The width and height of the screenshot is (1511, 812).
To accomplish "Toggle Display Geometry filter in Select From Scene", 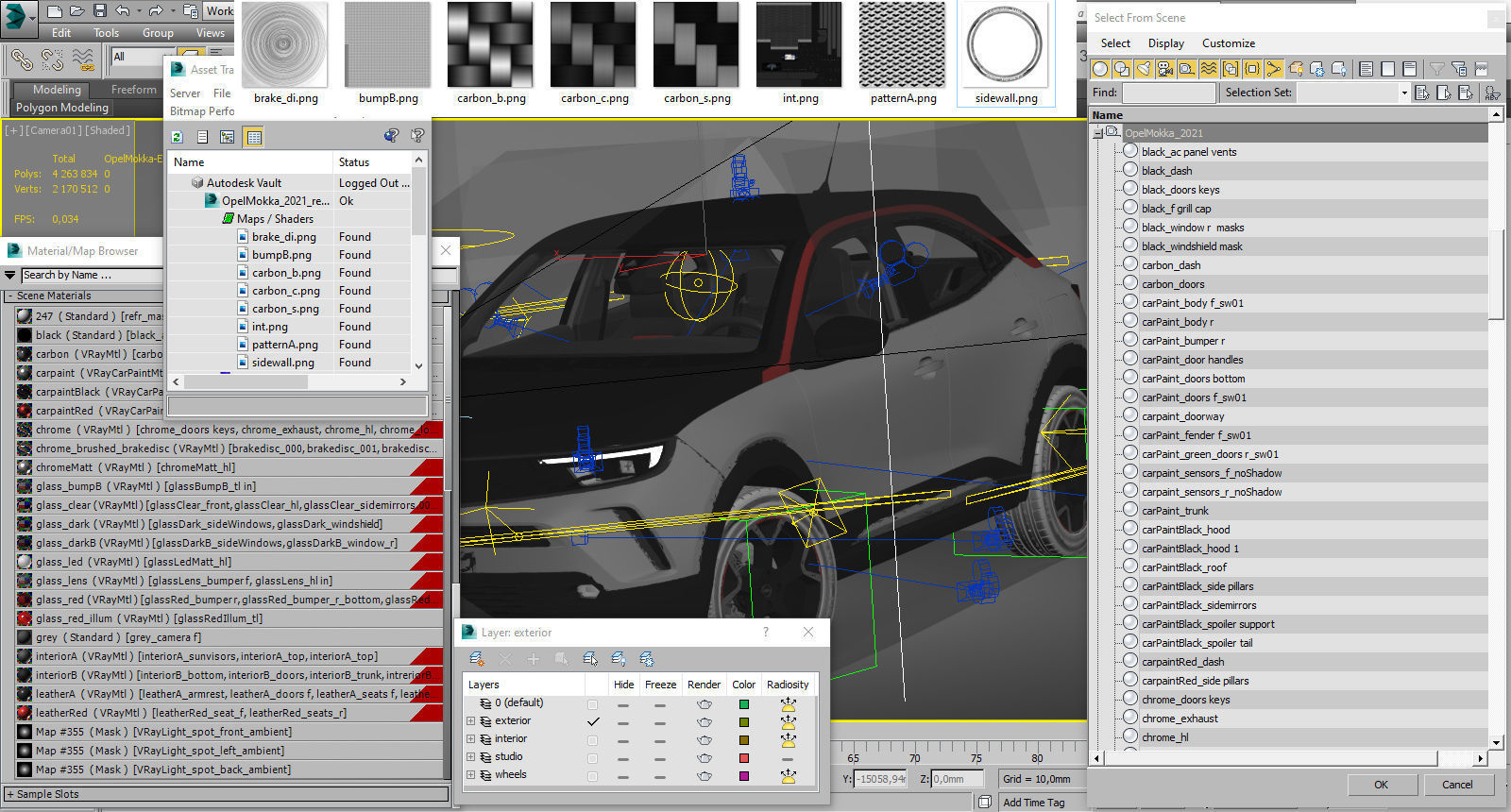I will (1100, 68).
